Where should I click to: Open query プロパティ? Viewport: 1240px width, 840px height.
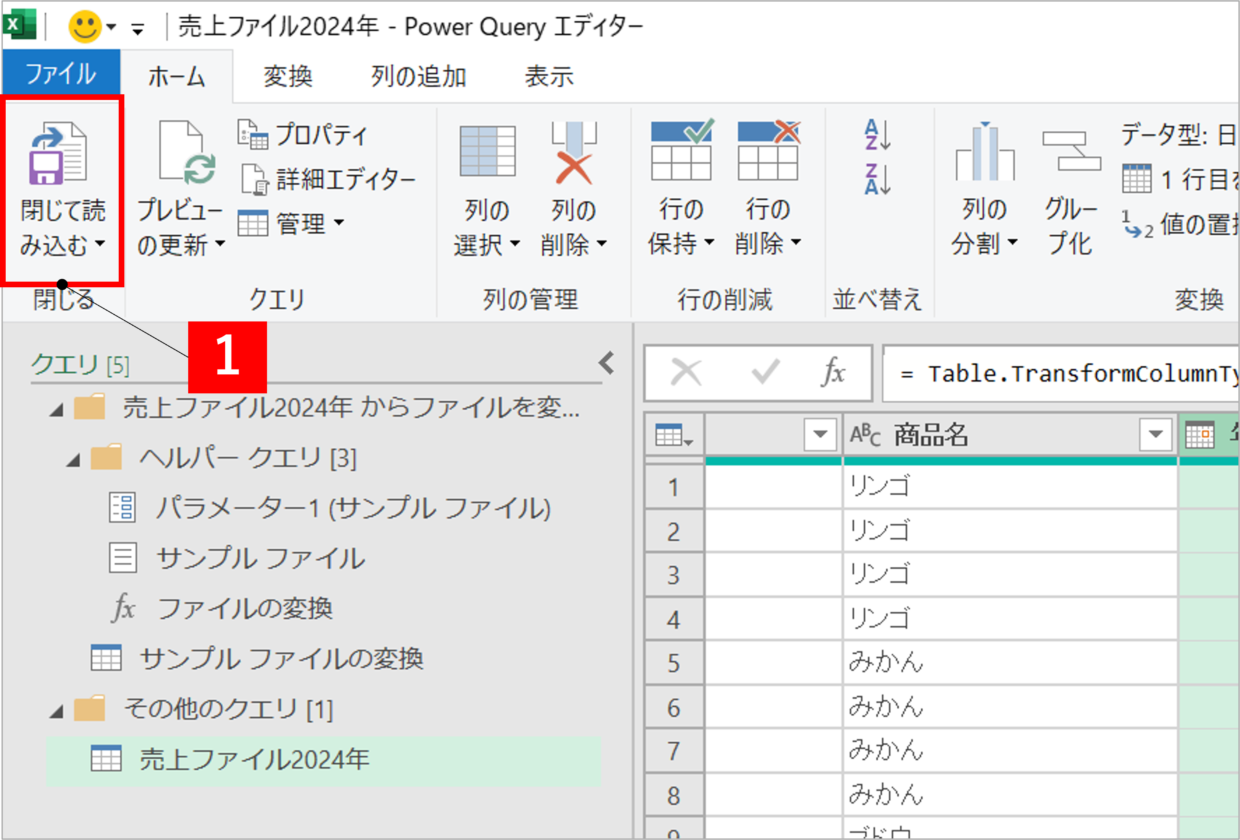(303, 134)
